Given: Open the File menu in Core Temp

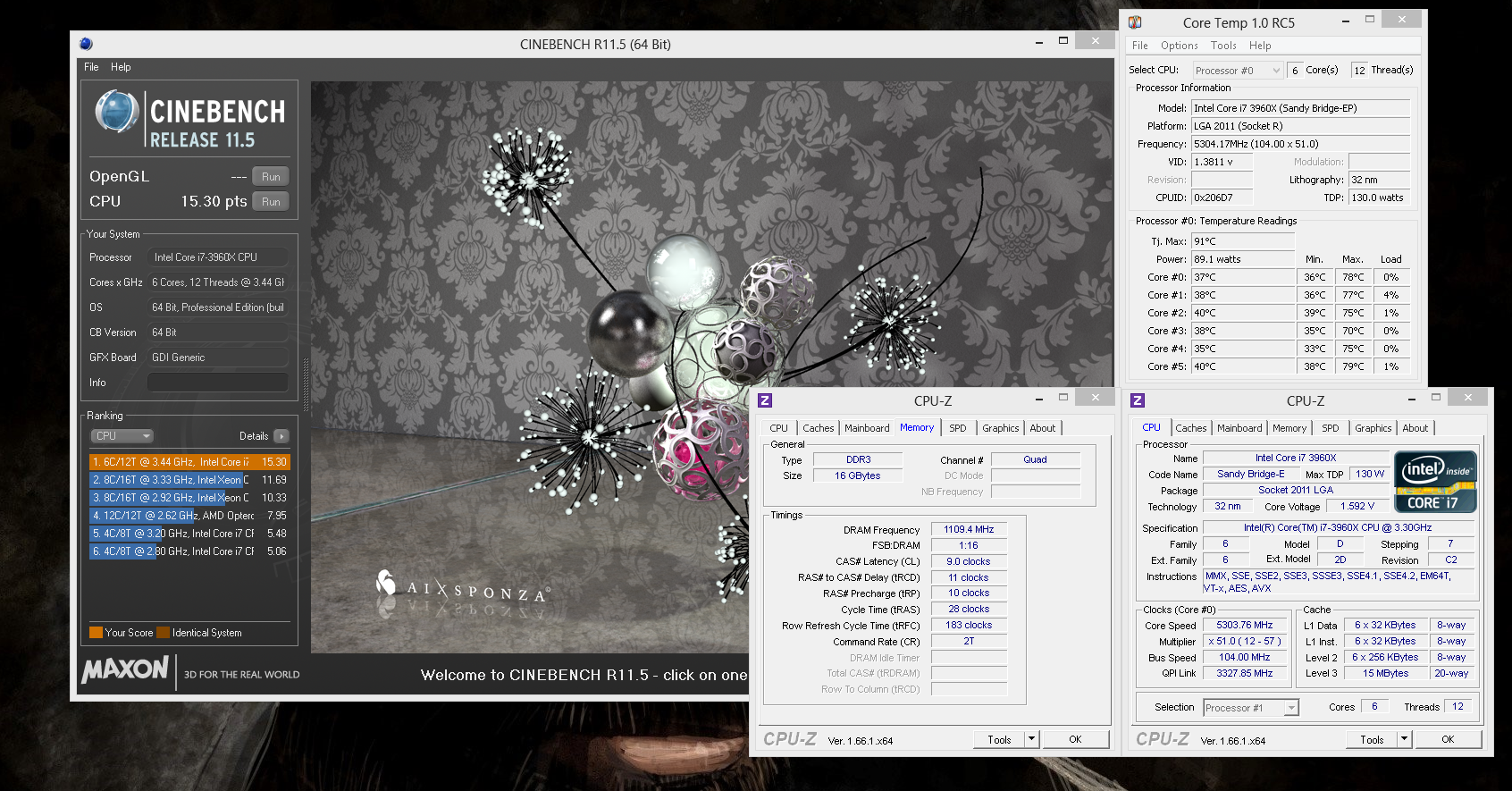Looking at the screenshot, I should [x=1139, y=46].
